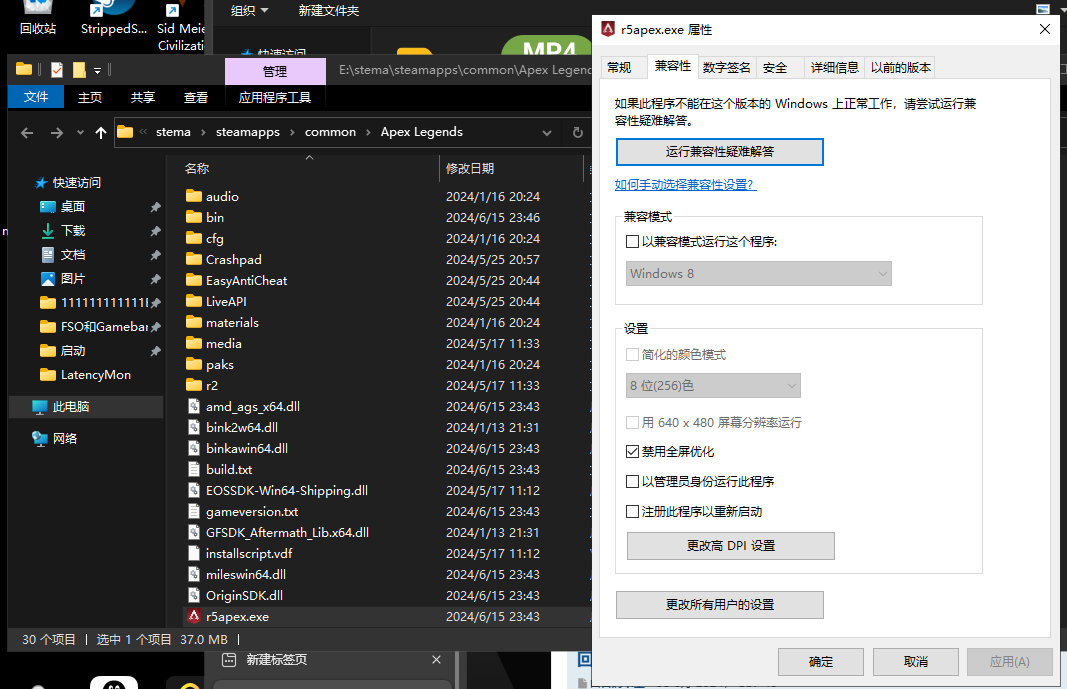Uncheck 禁用全屏优化 in the compatibility dialog

click(x=632, y=451)
